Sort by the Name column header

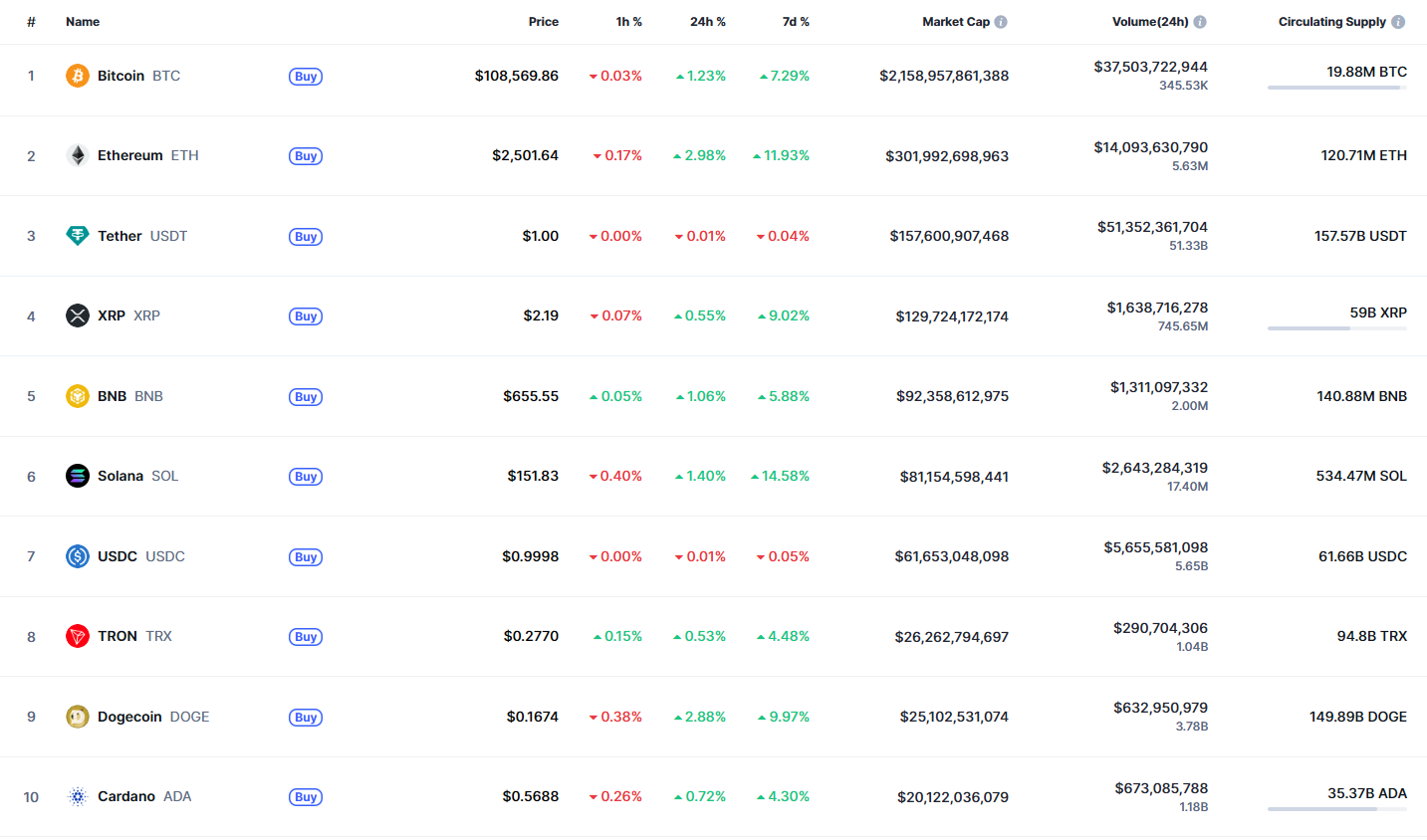point(83,22)
